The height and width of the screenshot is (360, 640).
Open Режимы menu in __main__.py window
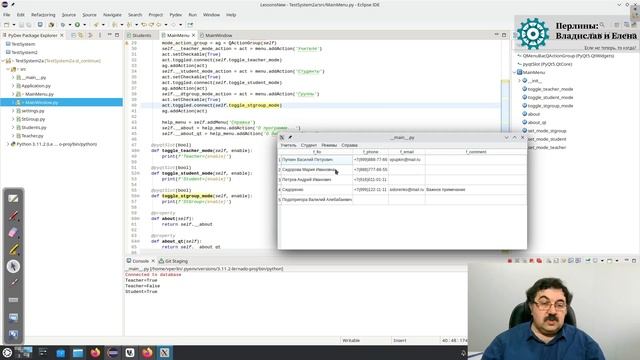pyautogui.click(x=329, y=145)
